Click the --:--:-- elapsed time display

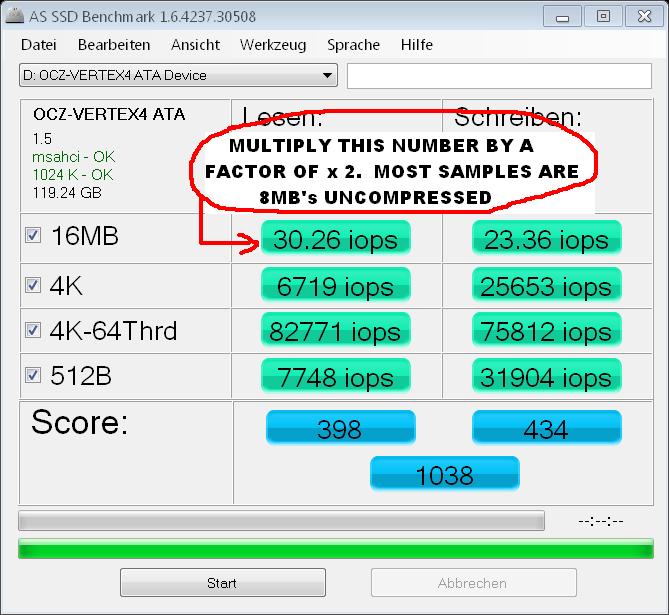(601, 521)
